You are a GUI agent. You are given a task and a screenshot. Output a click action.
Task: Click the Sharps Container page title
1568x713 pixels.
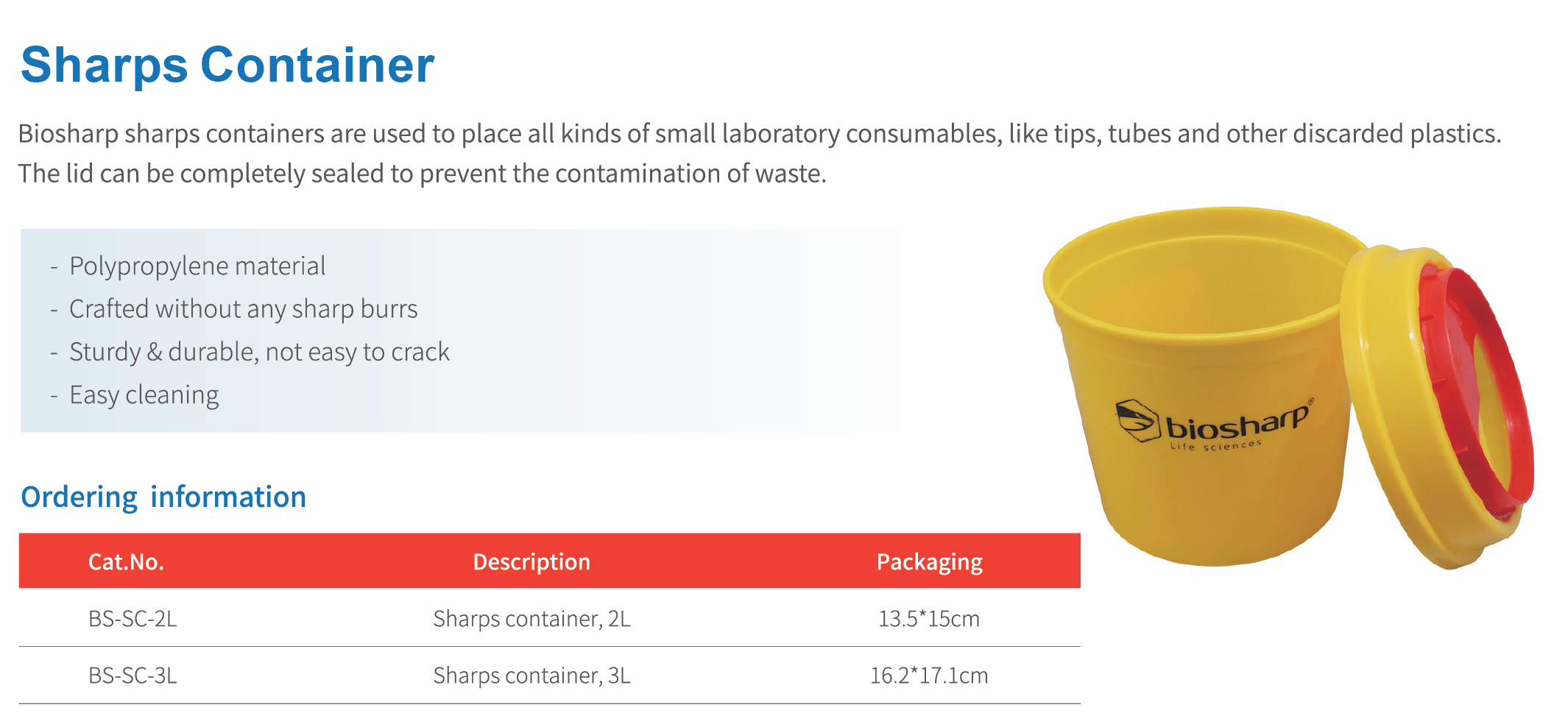coord(227,65)
